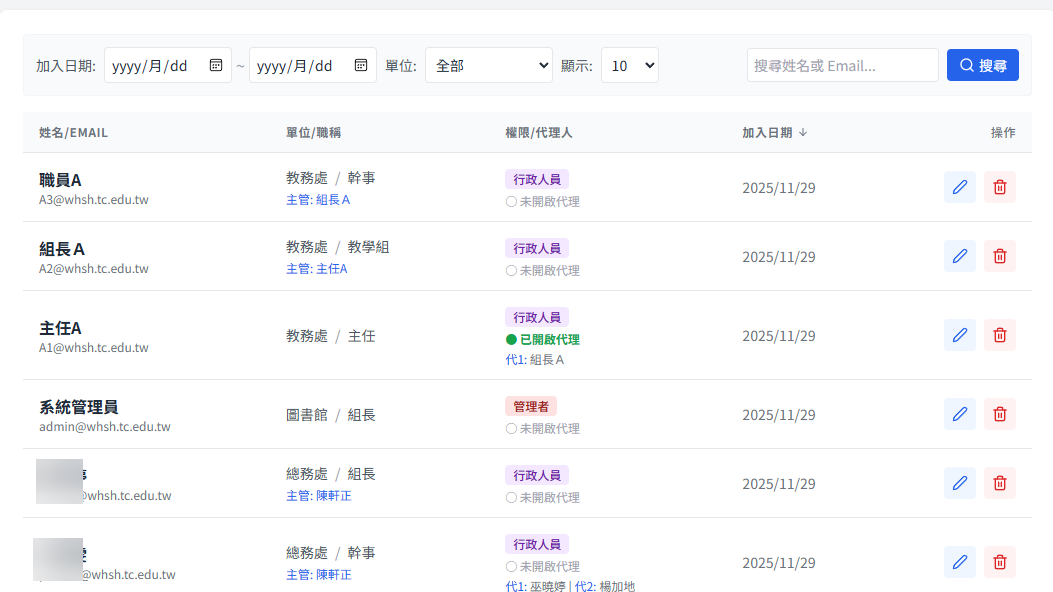This screenshot has width=1053, height=592.
Task: Click the edit pencil icon for 職員A
Action: [960, 187]
